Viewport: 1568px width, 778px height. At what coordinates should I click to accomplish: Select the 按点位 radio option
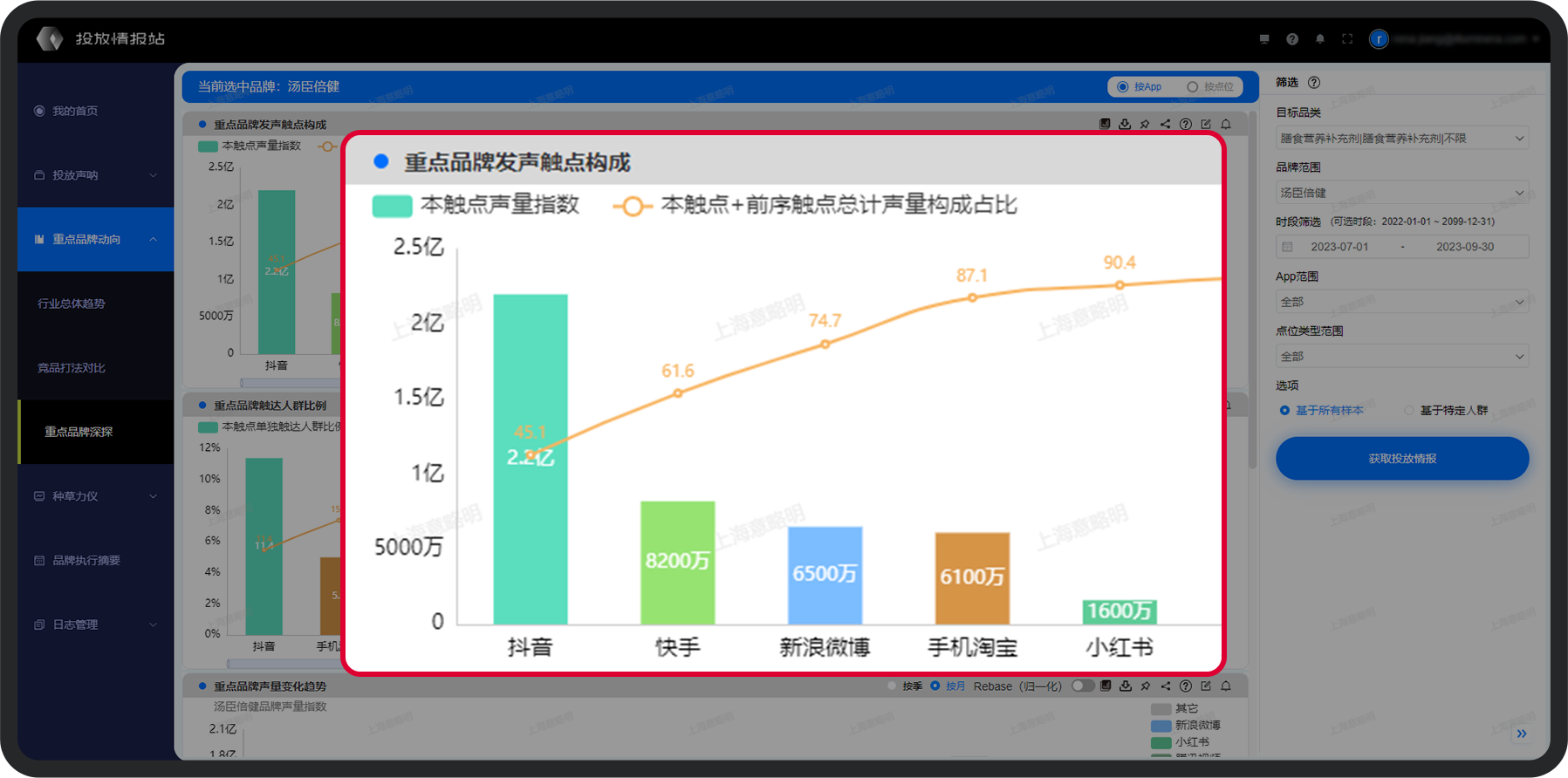[x=1210, y=87]
